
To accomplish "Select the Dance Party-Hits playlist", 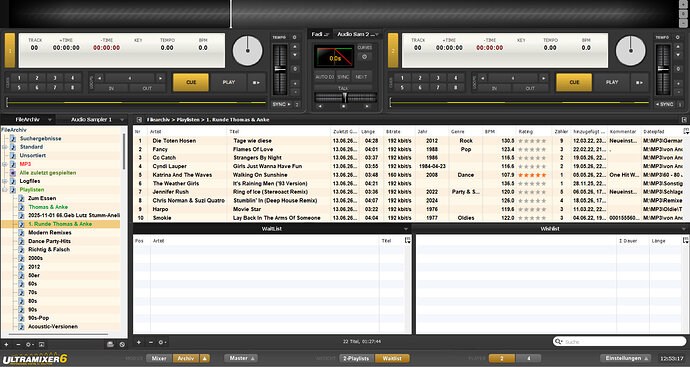I will [49, 241].
